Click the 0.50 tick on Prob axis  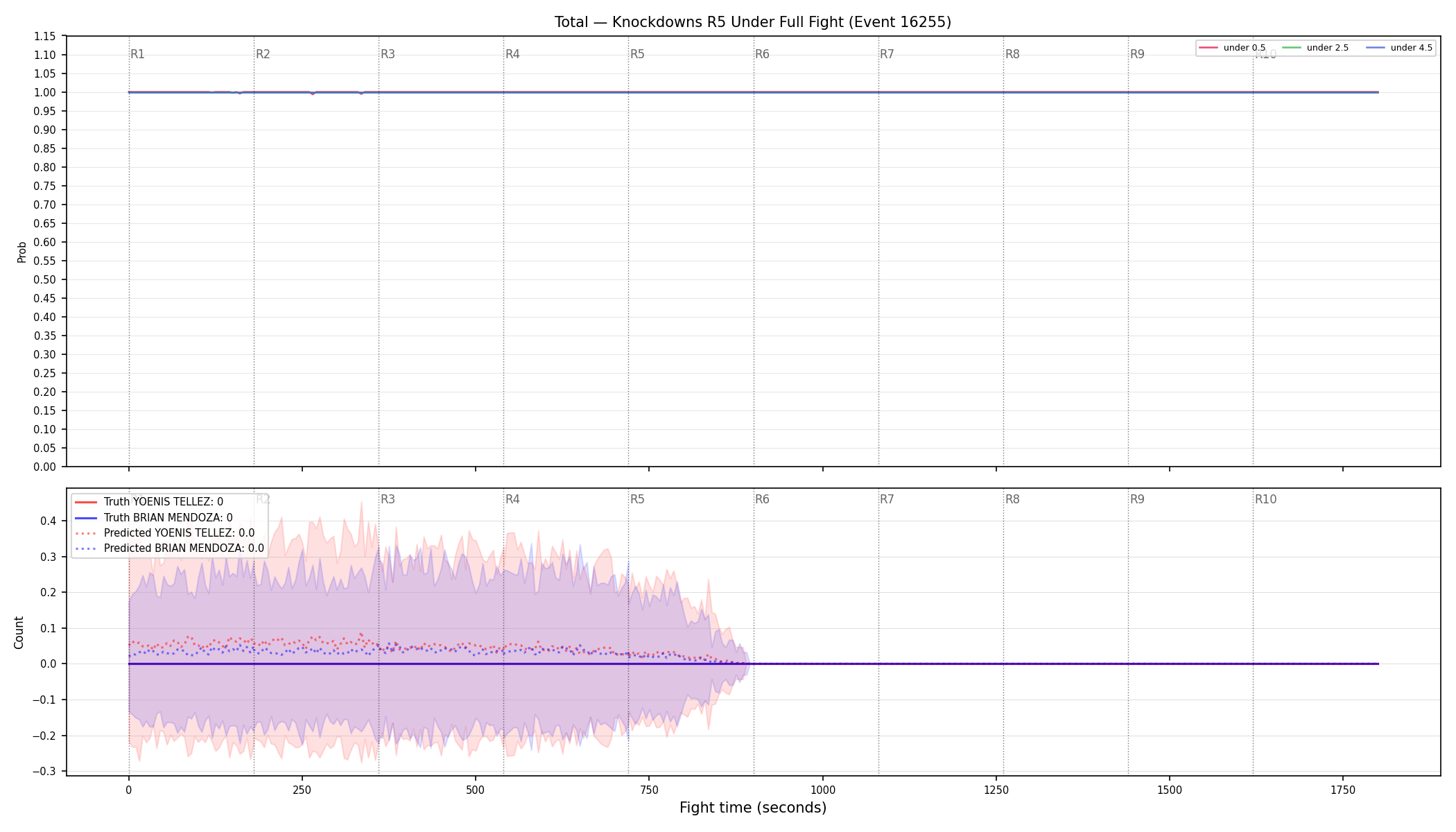pos(45,279)
